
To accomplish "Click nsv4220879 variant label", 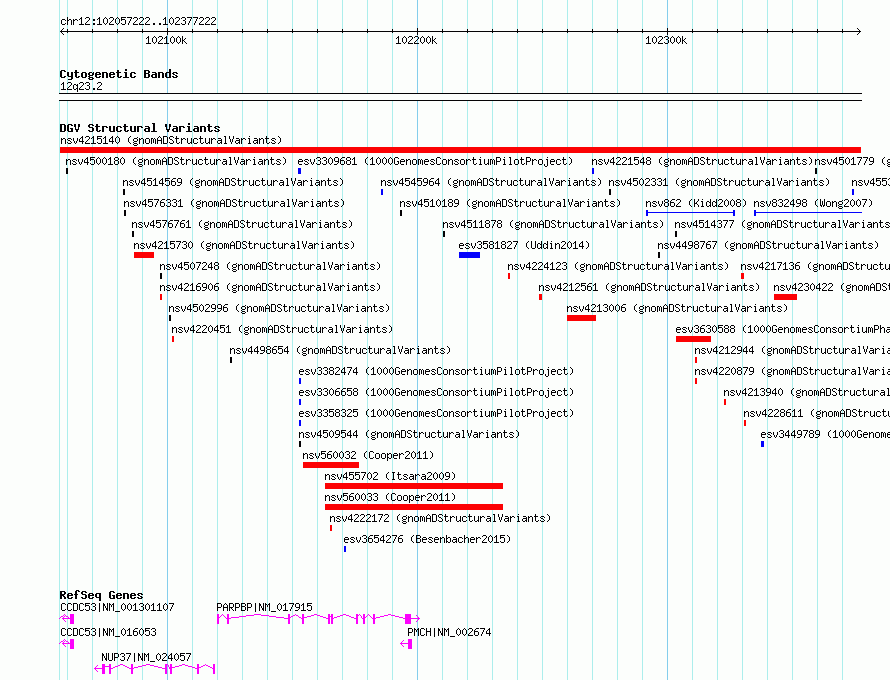I will 792,371.
